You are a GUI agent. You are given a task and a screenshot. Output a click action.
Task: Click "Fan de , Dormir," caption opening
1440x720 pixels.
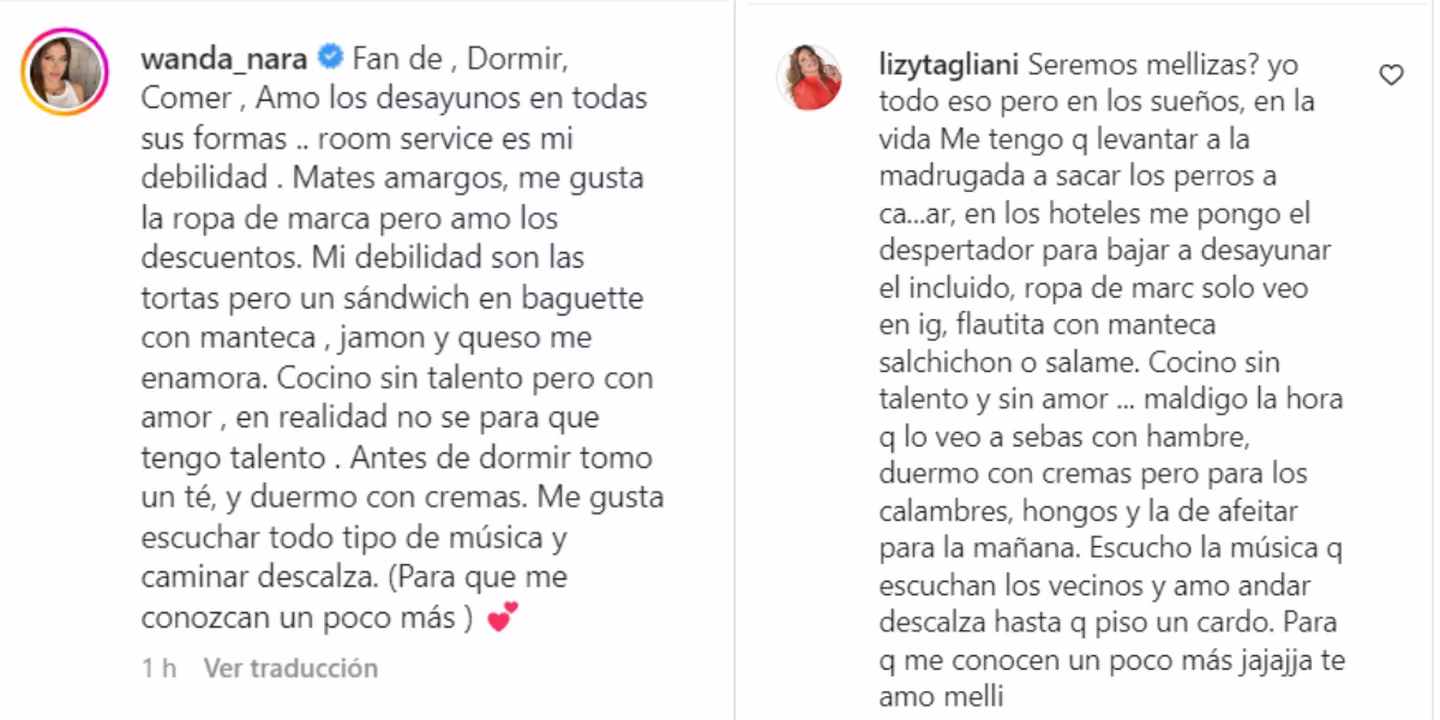coord(460,59)
